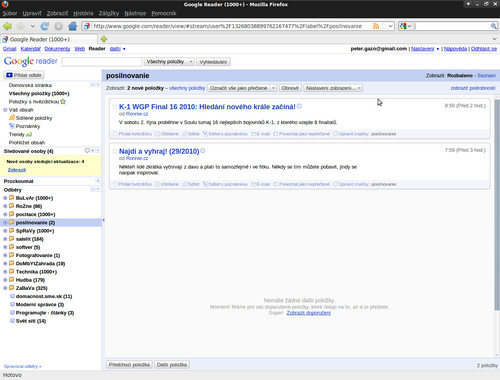Star the Najdi a vyhraj! entry
The height and width of the screenshot is (380, 500).
click(x=115, y=151)
